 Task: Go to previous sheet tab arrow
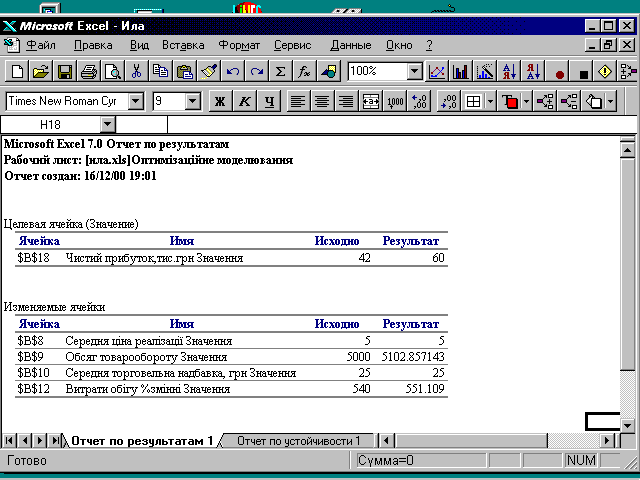(x=24, y=441)
